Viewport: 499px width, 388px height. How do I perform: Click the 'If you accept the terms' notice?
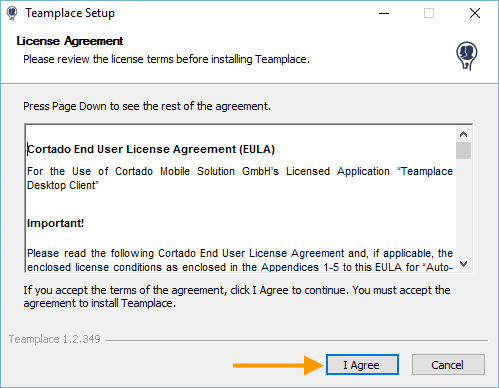click(x=237, y=296)
